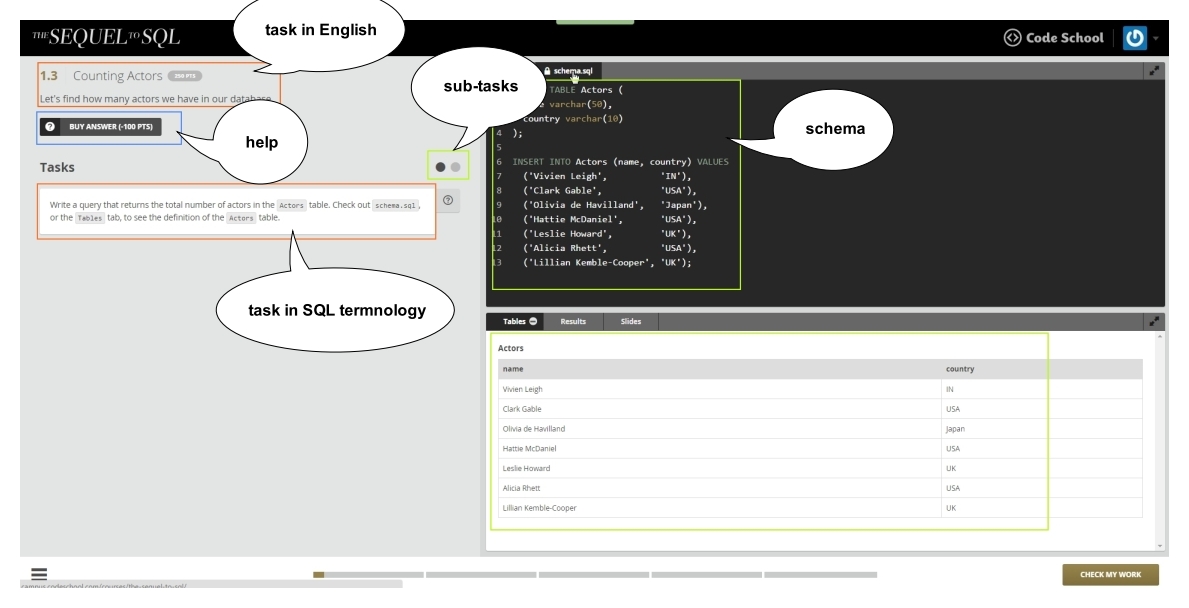The image size is (1189, 608).
Task: Click the first level progress bar segment
Action: (x=368, y=575)
